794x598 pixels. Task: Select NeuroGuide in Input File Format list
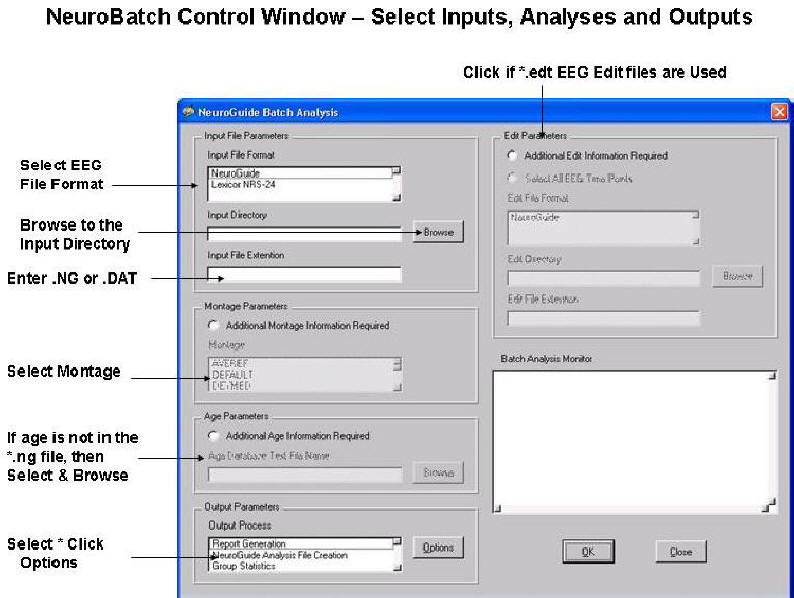tap(298, 173)
